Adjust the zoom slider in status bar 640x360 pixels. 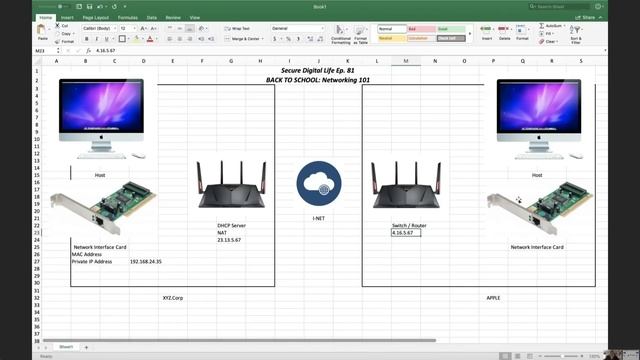click(562, 356)
